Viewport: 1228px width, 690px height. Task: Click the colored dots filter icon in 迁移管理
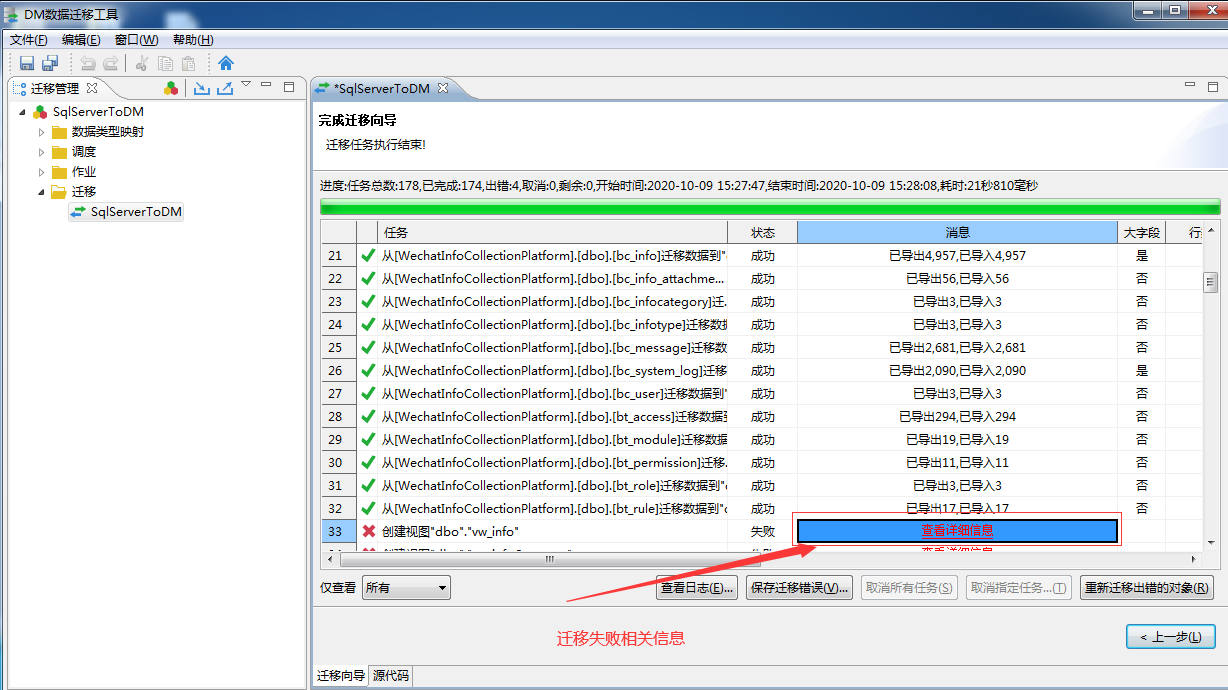(170, 88)
